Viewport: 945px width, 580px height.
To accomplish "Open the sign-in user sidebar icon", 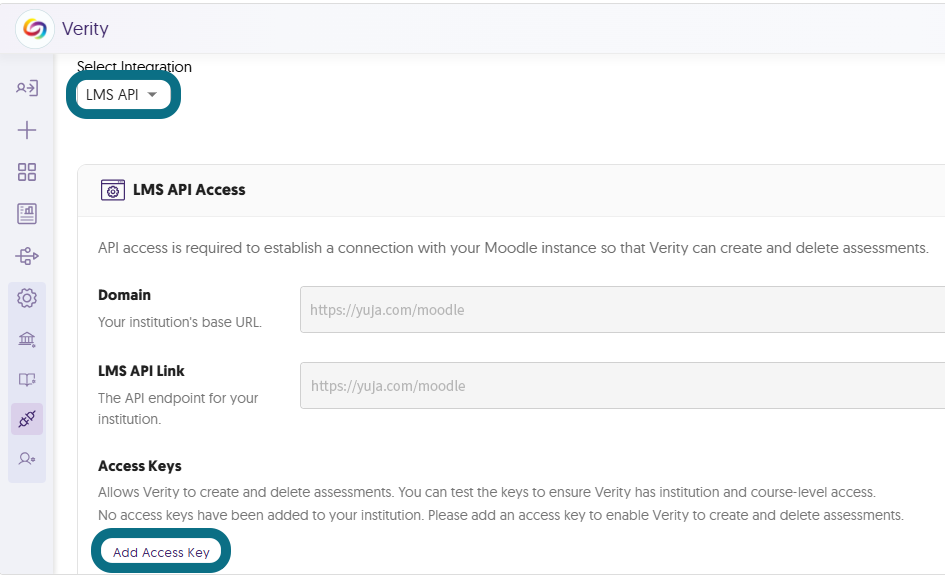I will coord(27,88).
